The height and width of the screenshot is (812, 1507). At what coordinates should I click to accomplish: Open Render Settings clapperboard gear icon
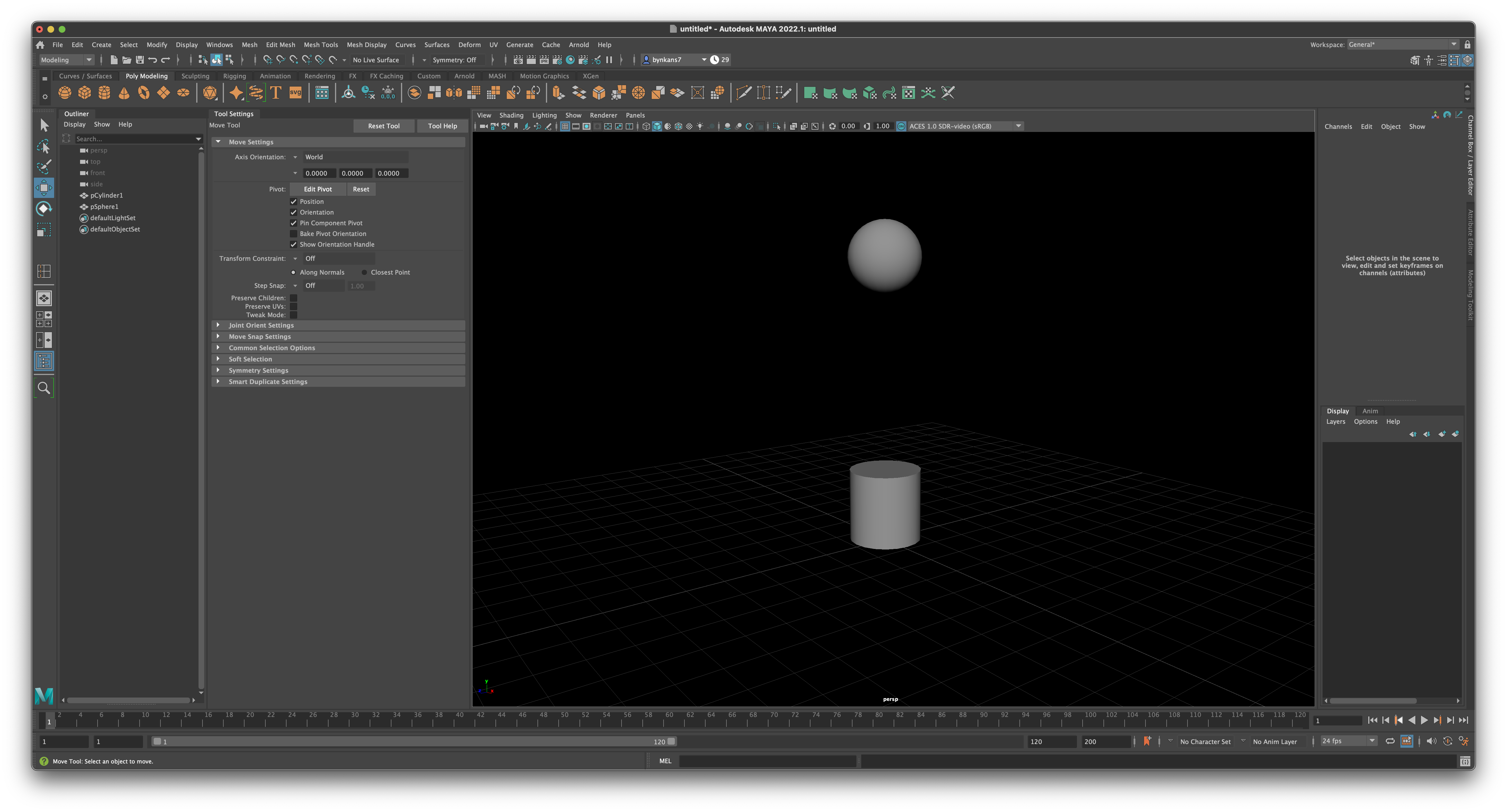557,60
